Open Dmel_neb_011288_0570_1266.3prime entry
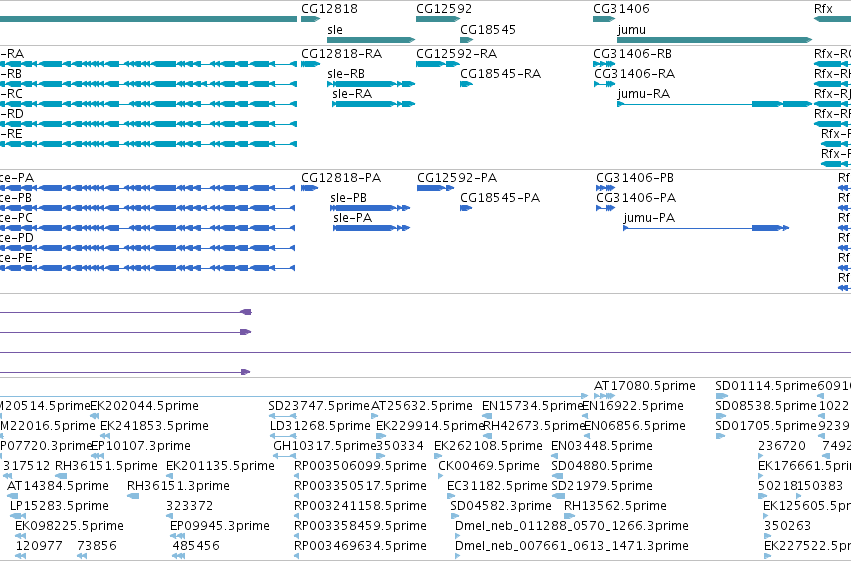Viewport: 851px width, 561px height. point(572,526)
